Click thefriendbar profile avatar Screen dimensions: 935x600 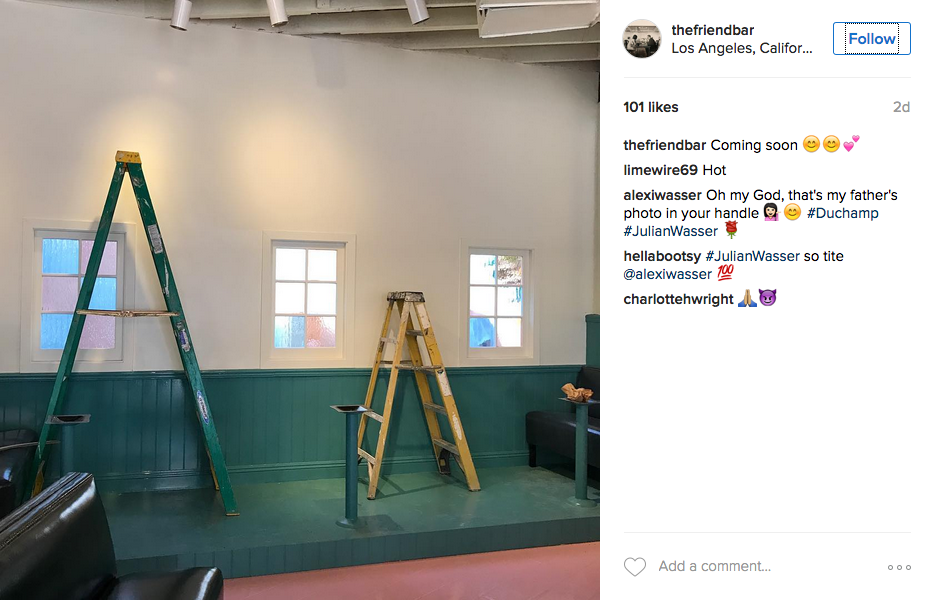click(x=642, y=39)
